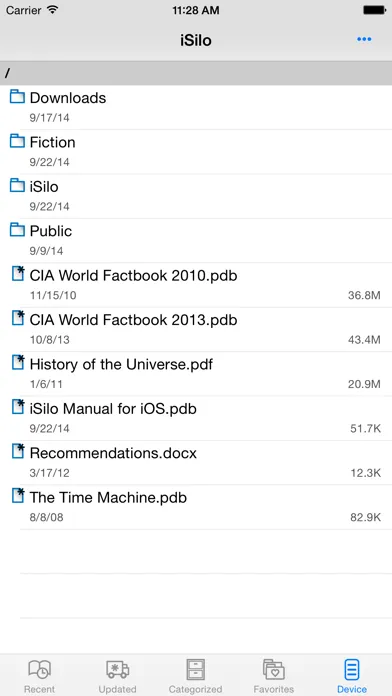Viewport: 392px width, 696px height.
Task: Open iSilo Manual for iOS.pdb
Action: (196, 418)
